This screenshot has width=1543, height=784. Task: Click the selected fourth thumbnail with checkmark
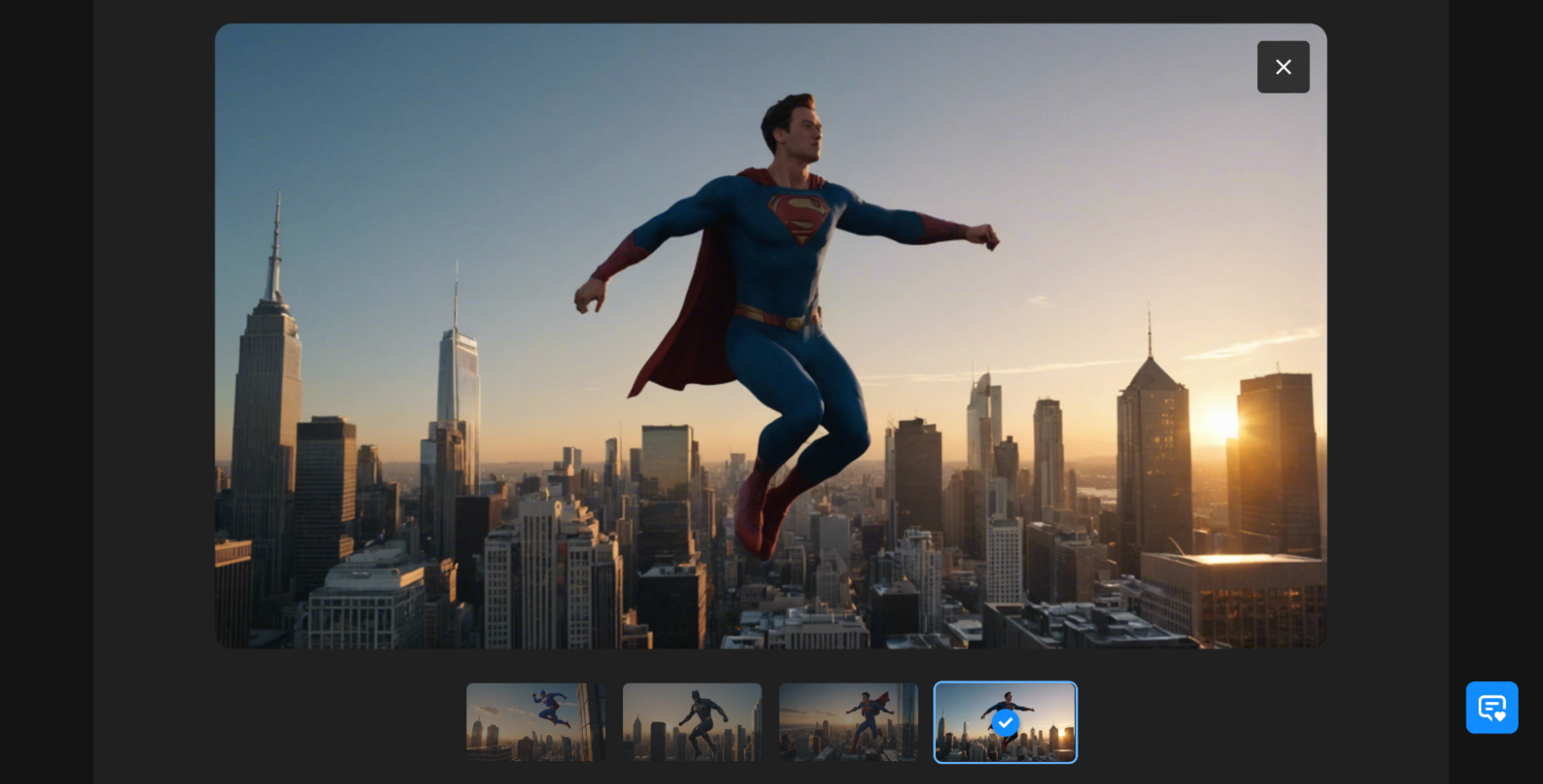1005,722
